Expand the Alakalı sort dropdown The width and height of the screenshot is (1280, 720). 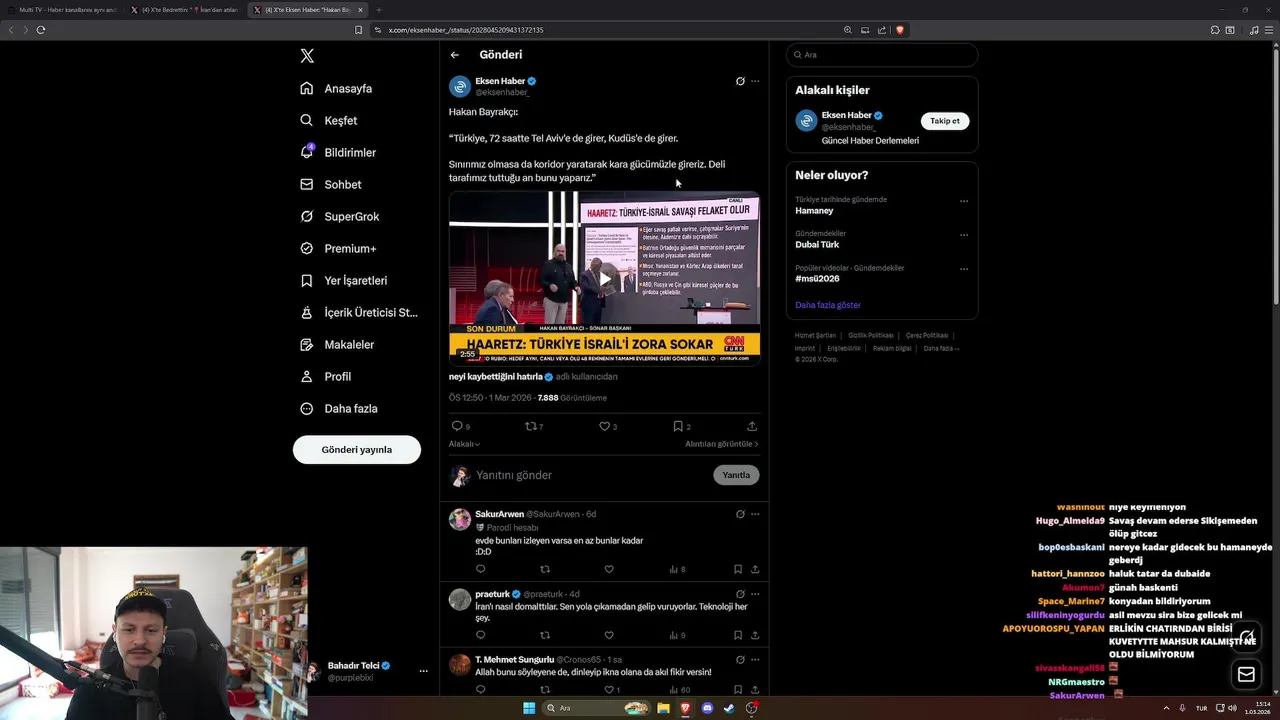[464, 444]
